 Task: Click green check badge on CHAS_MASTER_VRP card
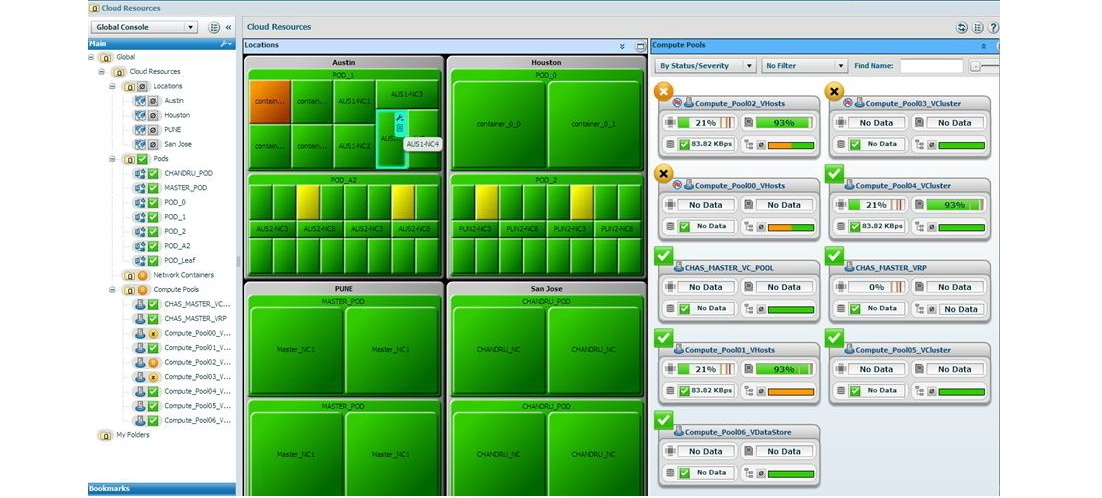[834, 255]
